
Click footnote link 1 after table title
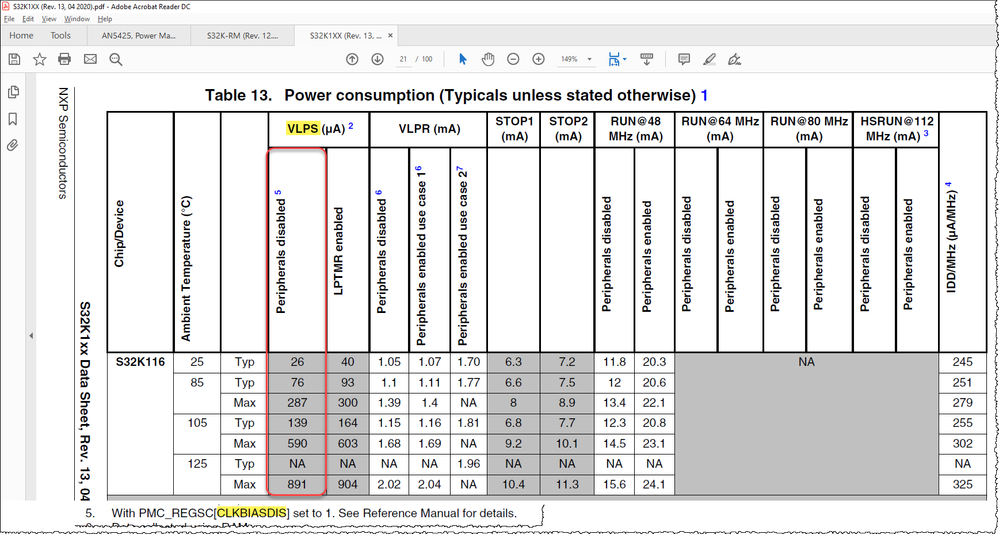click(704, 96)
